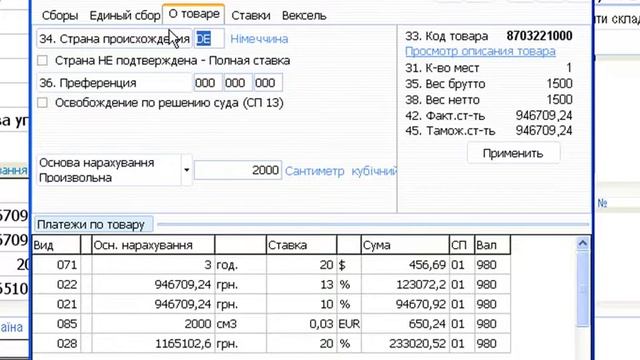640x360 pixels.
Task: Click the scroll-up arrow of payments table
Action: pyautogui.click(x=583, y=244)
